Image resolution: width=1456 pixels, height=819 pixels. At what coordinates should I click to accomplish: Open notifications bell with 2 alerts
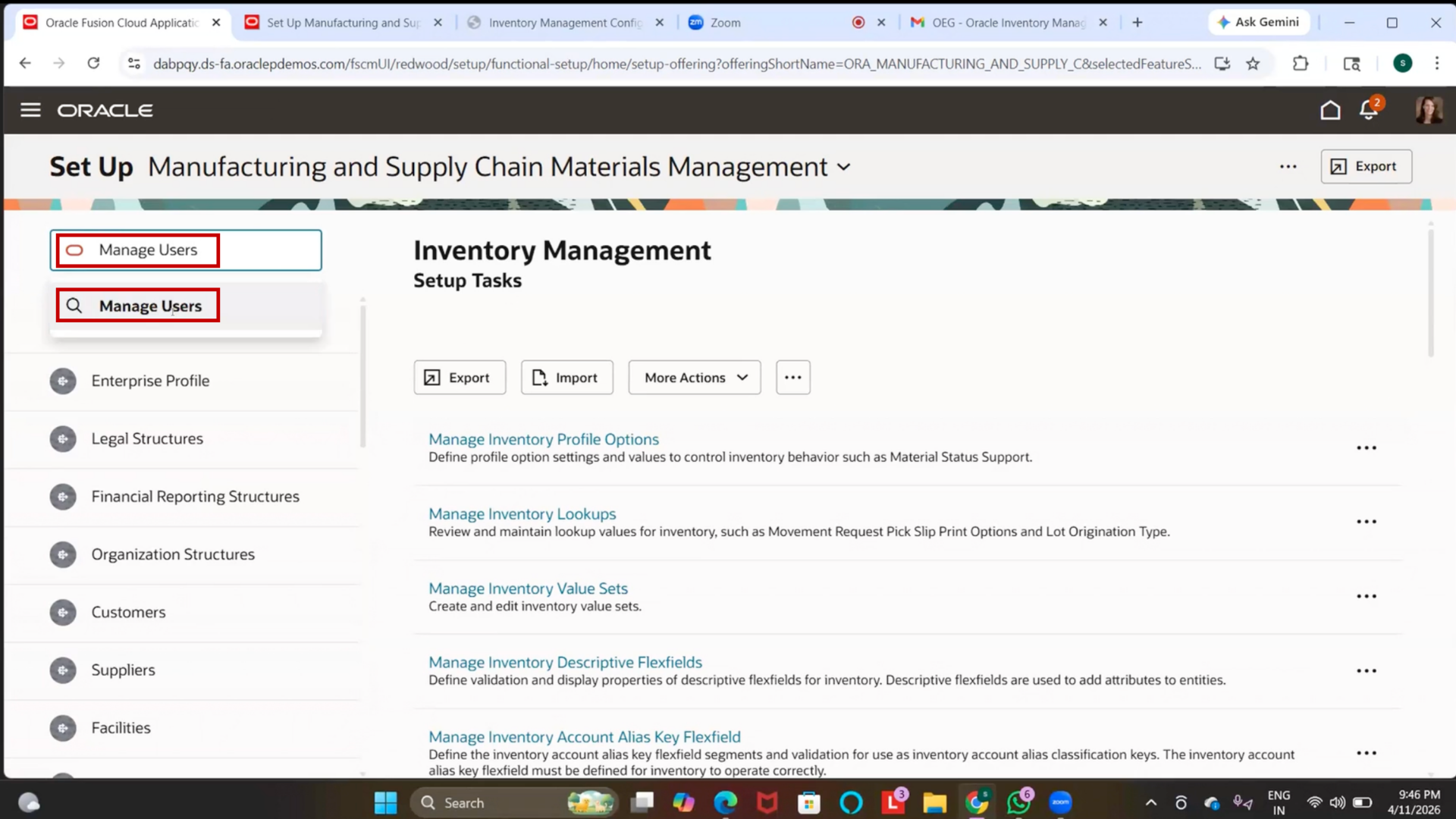(x=1370, y=110)
